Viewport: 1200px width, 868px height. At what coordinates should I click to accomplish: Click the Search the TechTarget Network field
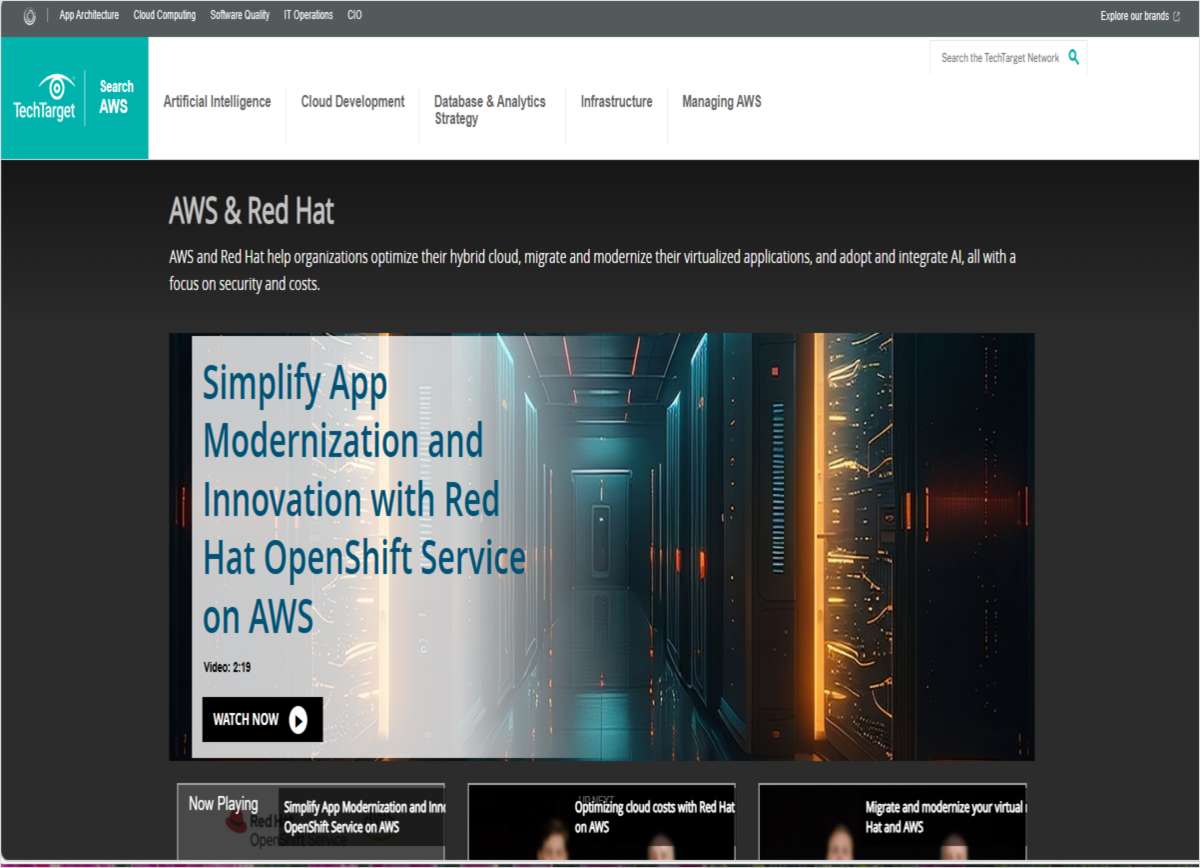[1000, 57]
